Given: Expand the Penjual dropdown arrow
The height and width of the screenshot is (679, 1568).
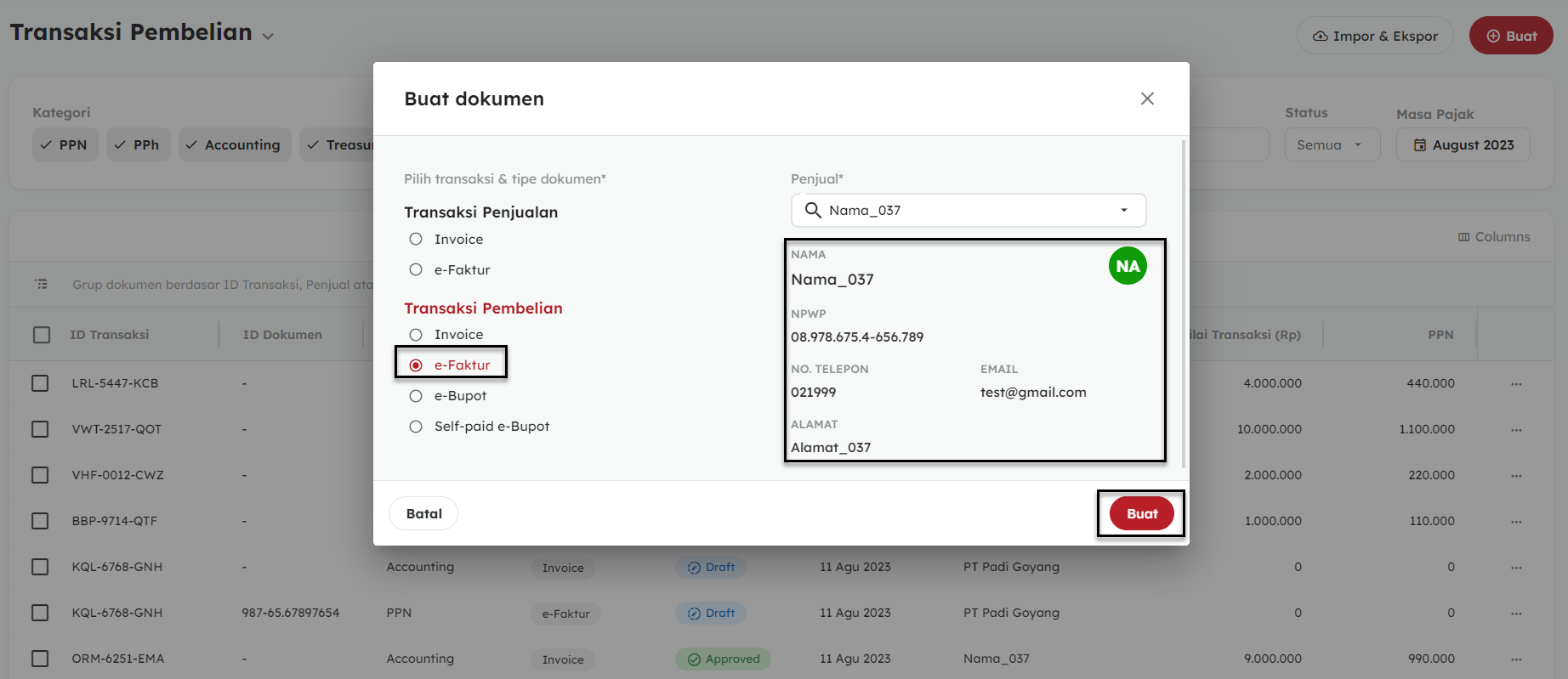Looking at the screenshot, I should click(1124, 211).
